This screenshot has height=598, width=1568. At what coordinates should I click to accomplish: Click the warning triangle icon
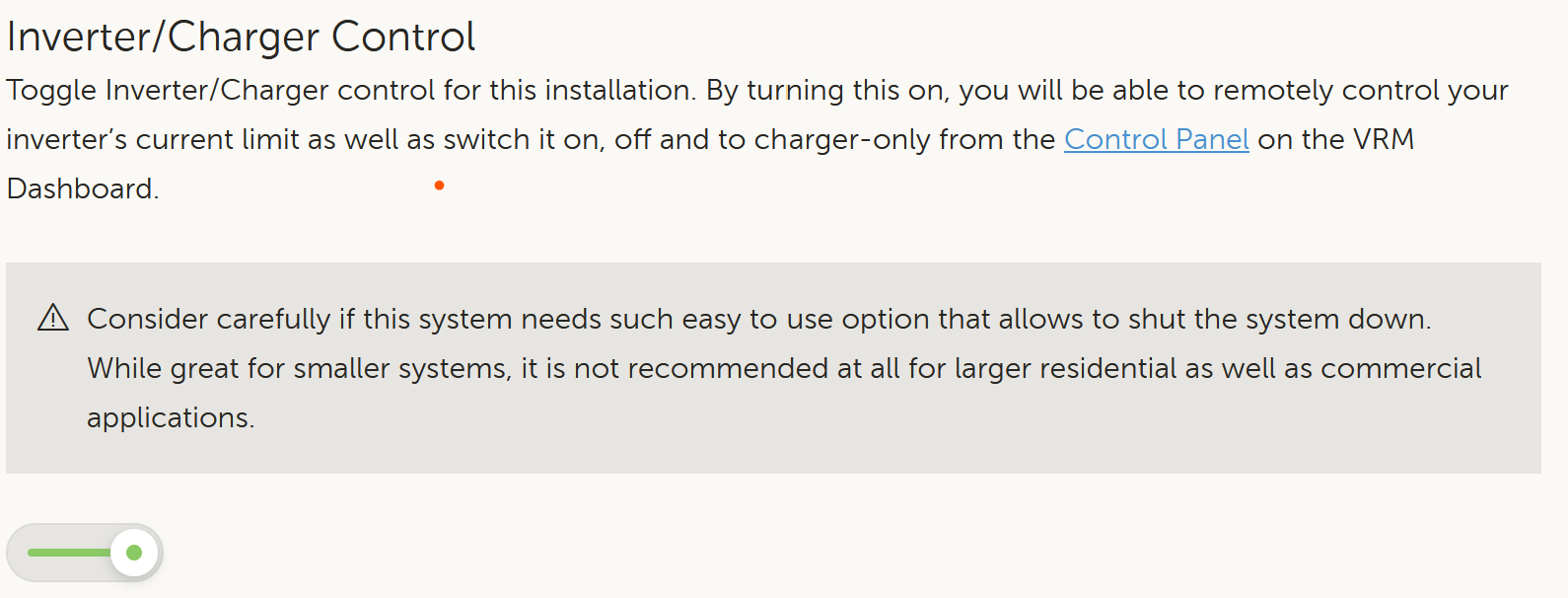(x=52, y=318)
